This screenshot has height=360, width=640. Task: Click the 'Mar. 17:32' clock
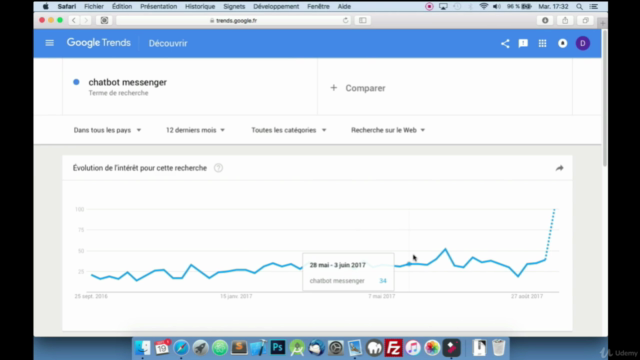point(553,7)
